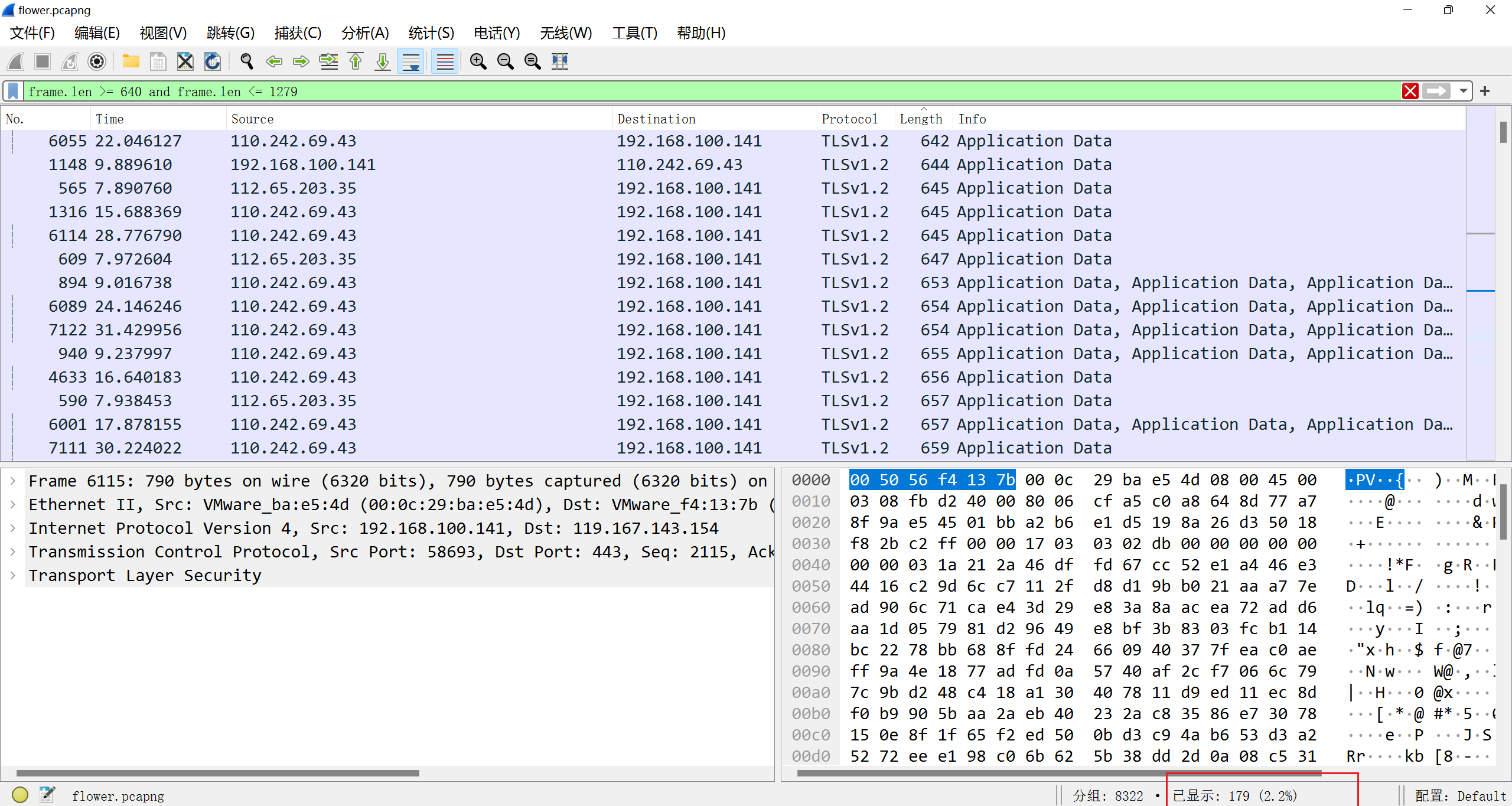The height and width of the screenshot is (806, 1512).
Task: Click the packet details horizontal scrollbar
Action: (217, 773)
